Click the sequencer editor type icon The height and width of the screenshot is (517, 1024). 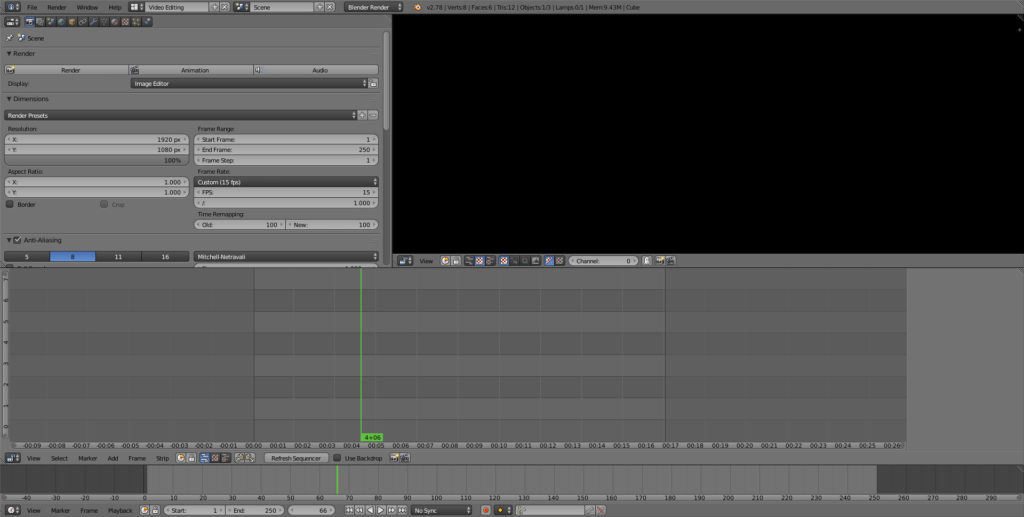click(x=12, y=458)
